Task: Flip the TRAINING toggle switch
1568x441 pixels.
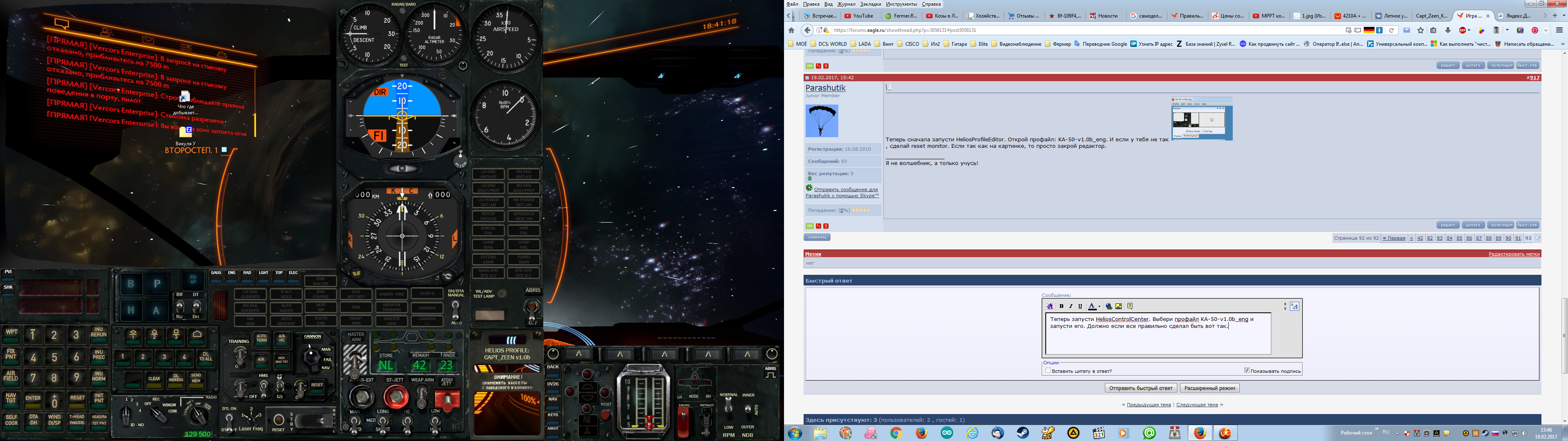Action: point(240,356)
